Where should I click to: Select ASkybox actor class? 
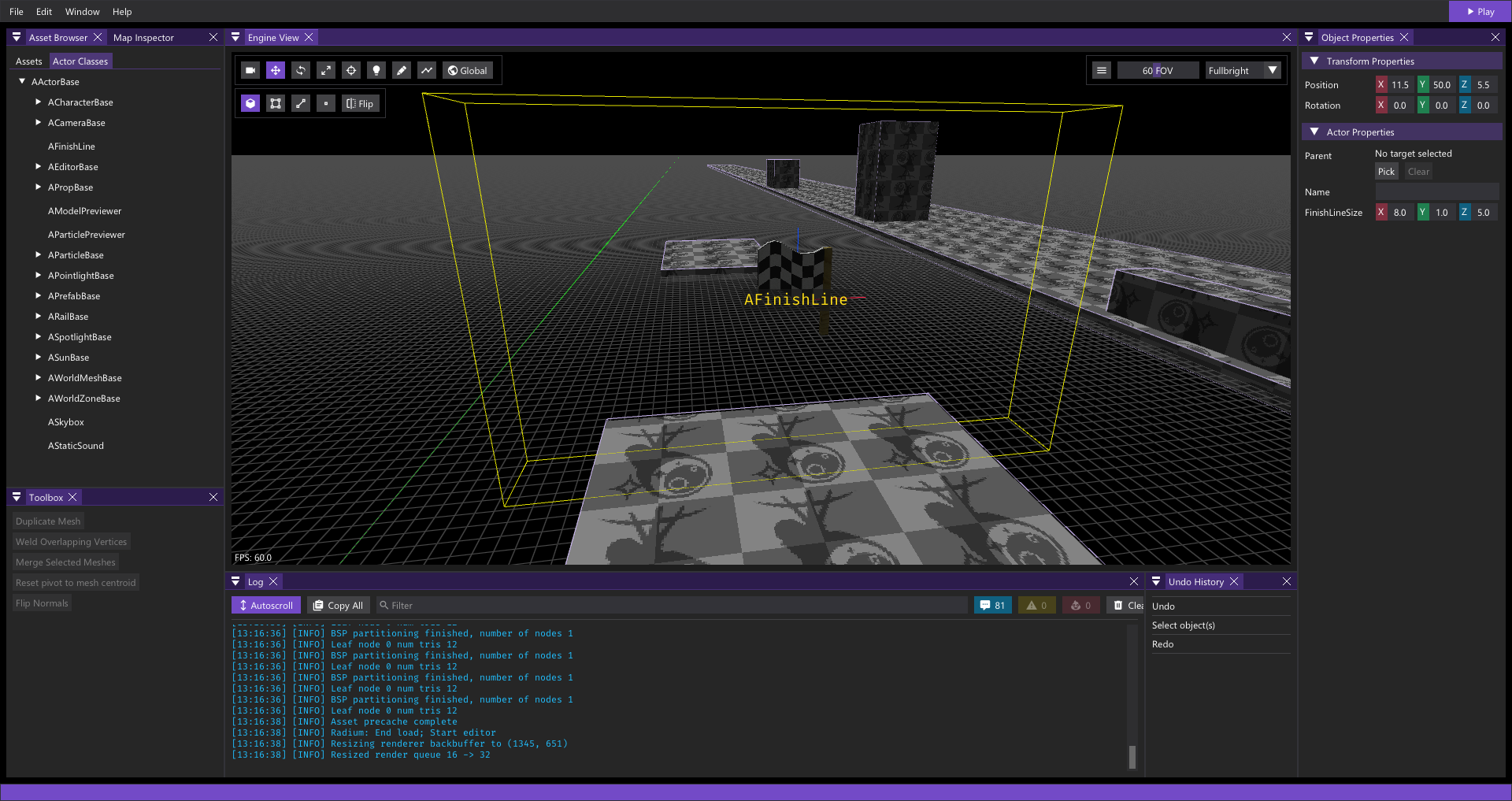(x=65, y=422)
